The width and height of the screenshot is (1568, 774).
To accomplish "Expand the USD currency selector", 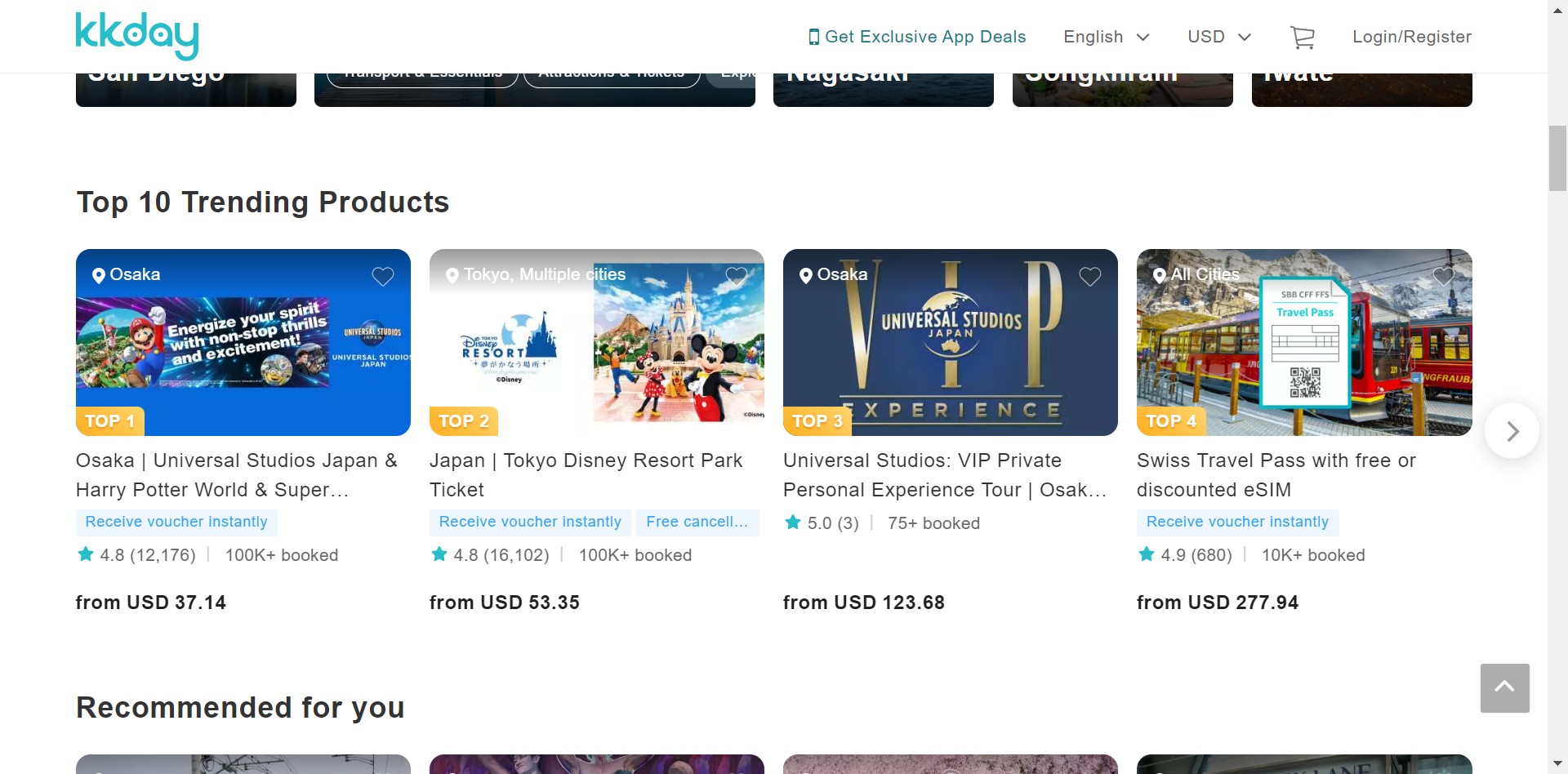I will [x=1218, y=37].
